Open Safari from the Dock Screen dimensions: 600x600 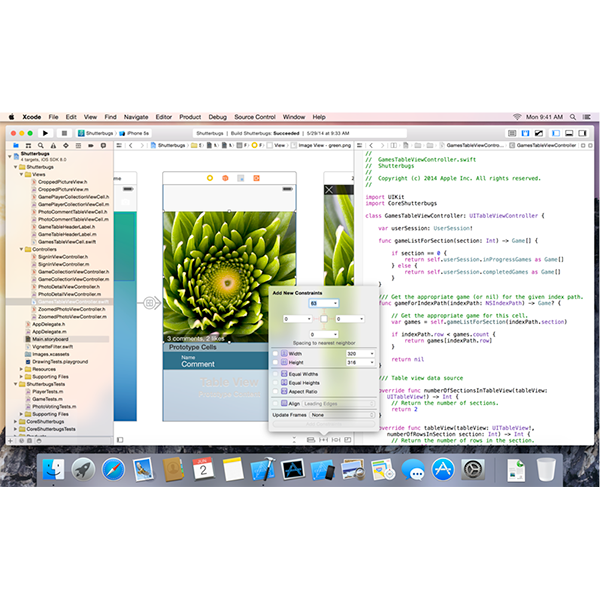click(113, 470)
